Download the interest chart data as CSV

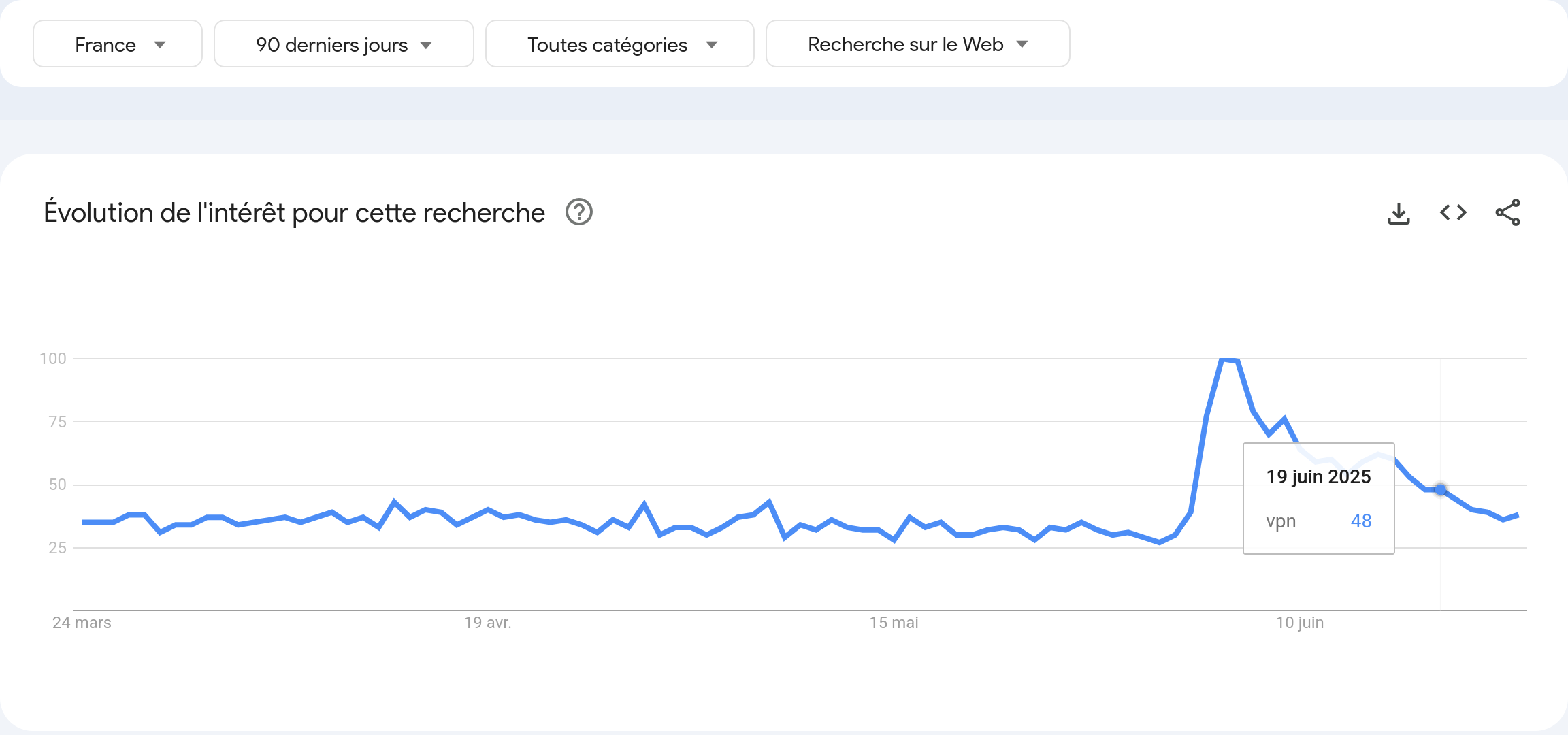coord(1399,213)
